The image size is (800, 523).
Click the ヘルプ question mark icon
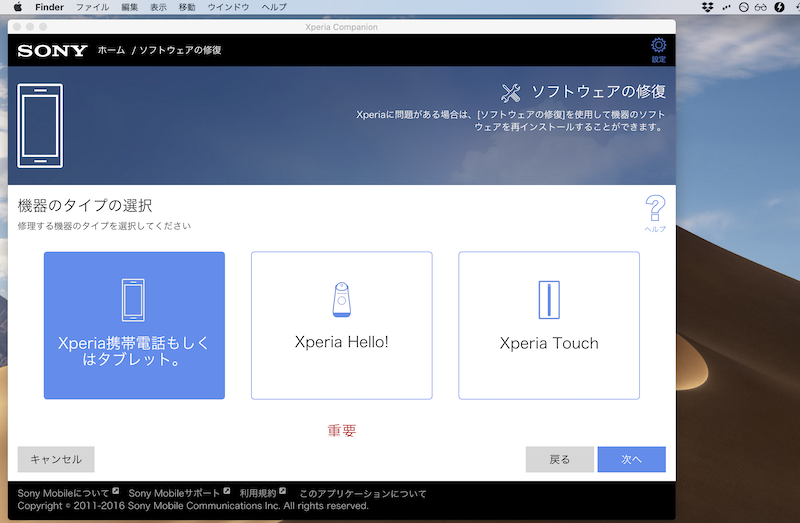[x=655, y=210]
